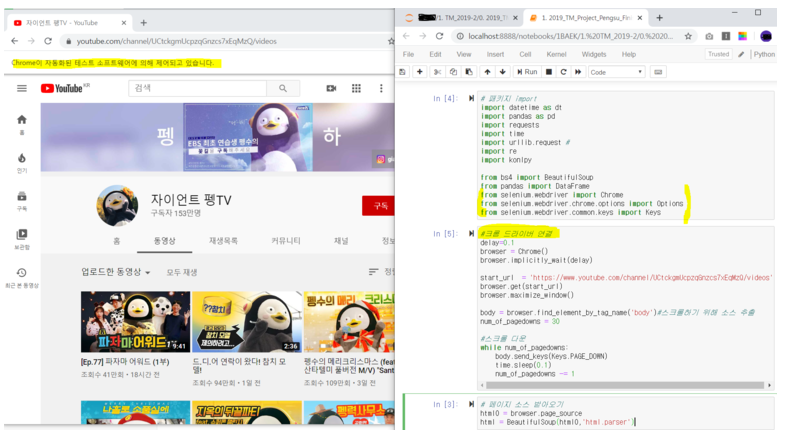The image size is (785, 434).
Task: Open History clock icon in sidebar
Action: (22, 277)
